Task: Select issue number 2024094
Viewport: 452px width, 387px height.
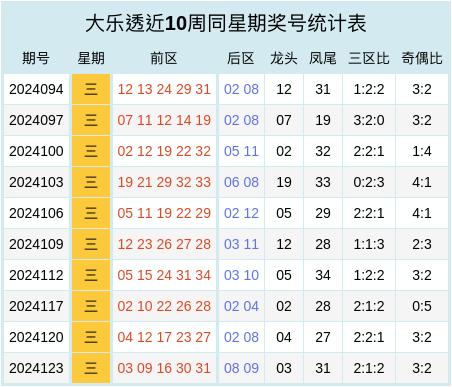Action: pyautogui.click(x=36, y=89)
